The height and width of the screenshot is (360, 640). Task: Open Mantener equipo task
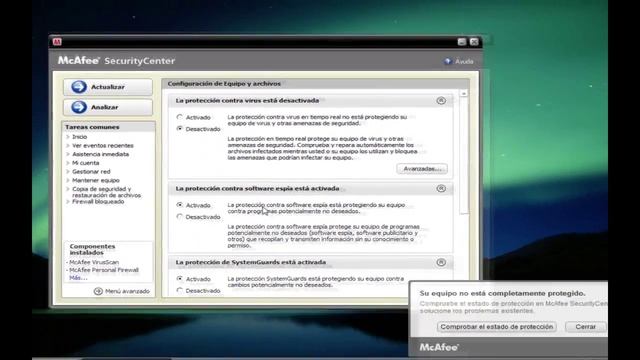pos(96,180)
